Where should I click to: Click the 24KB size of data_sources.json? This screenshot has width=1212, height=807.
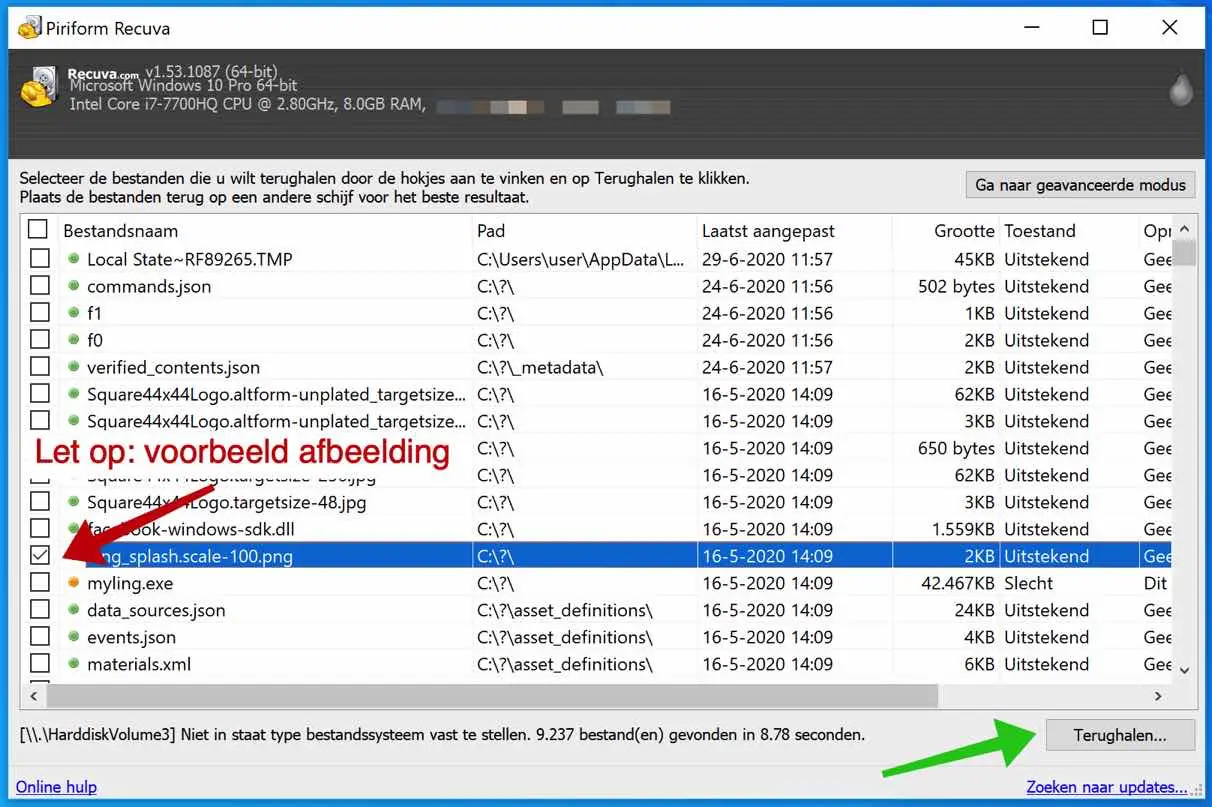click(x=975, y=610)
